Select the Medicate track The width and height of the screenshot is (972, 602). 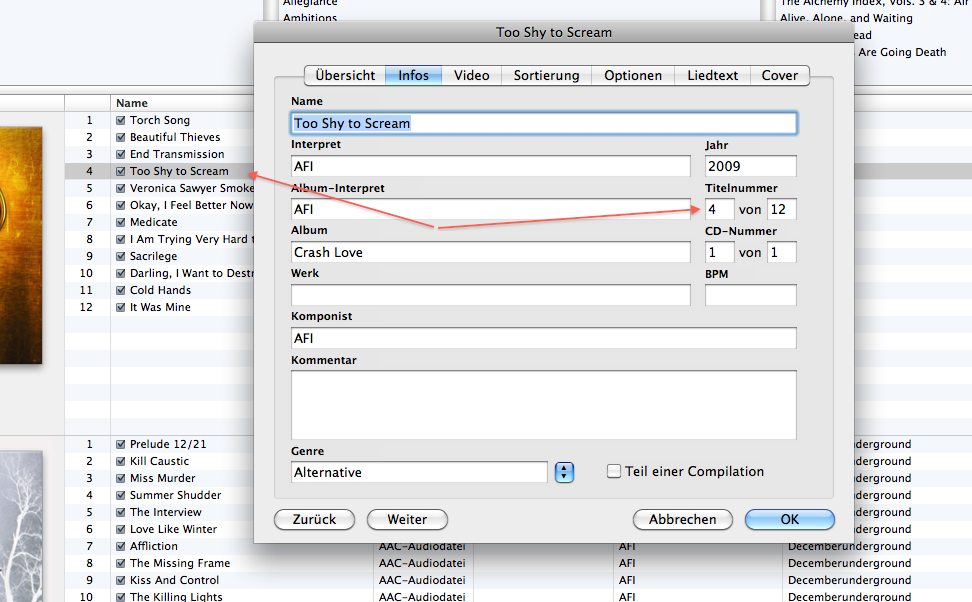154,222
